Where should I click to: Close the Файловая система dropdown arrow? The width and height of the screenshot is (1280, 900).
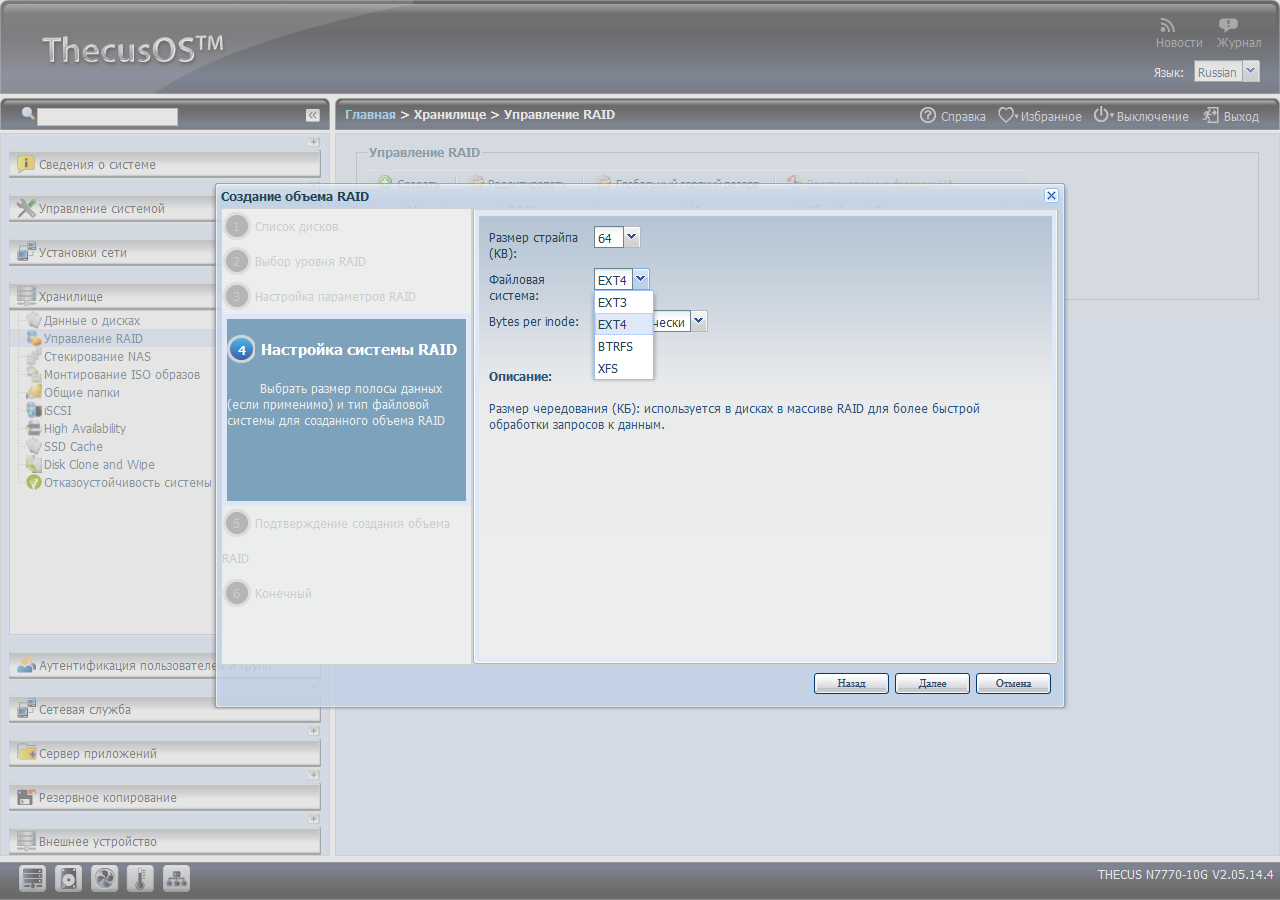pos(642,280)
